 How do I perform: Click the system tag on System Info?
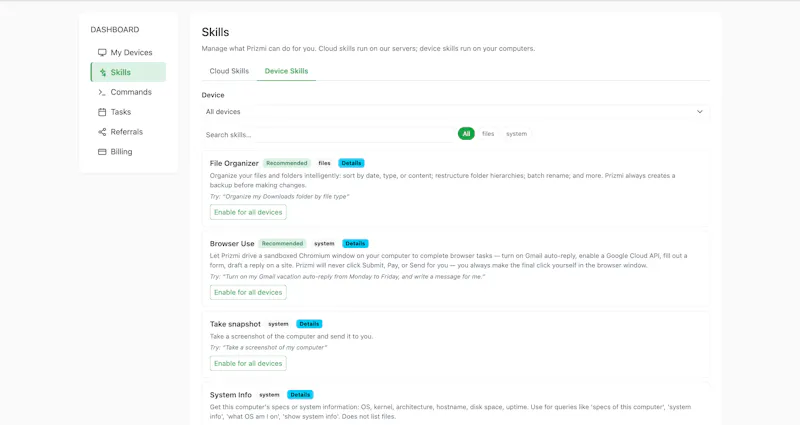[x=269, y=395]
